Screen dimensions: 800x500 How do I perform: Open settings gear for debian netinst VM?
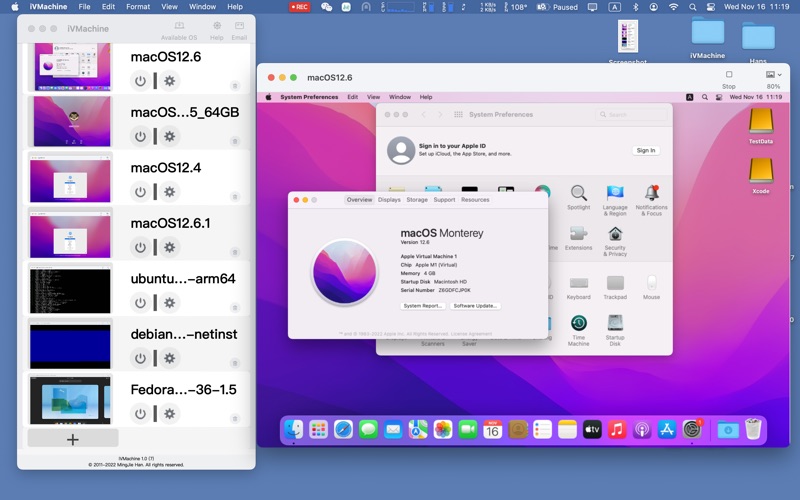(x=170, y=358)
